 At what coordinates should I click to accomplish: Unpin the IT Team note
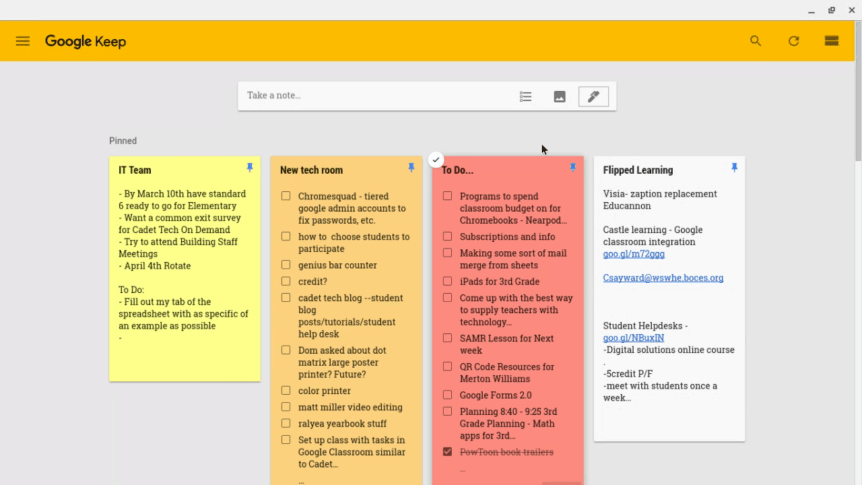pos(250,168)
